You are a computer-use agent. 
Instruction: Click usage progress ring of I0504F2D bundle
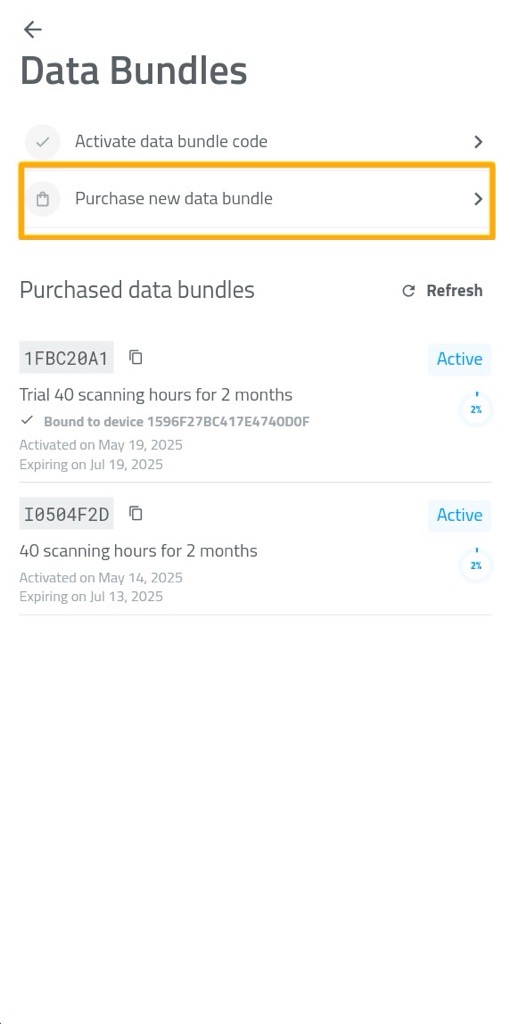pos(476,566)
